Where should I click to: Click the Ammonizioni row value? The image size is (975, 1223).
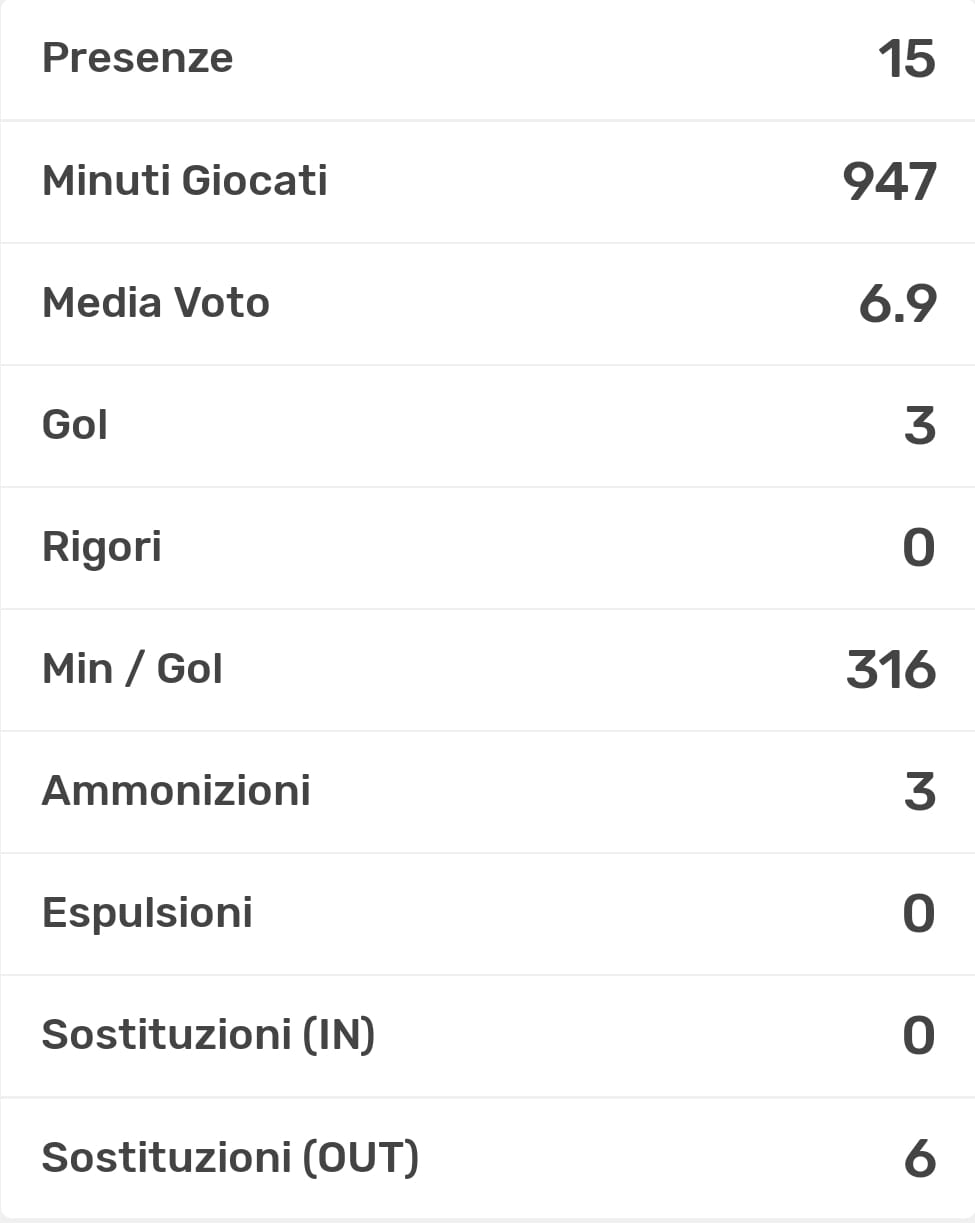(919, 792)
